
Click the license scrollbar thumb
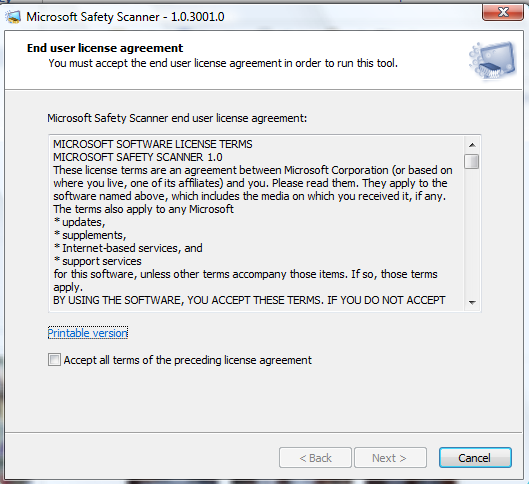click(x=472, y=161)
